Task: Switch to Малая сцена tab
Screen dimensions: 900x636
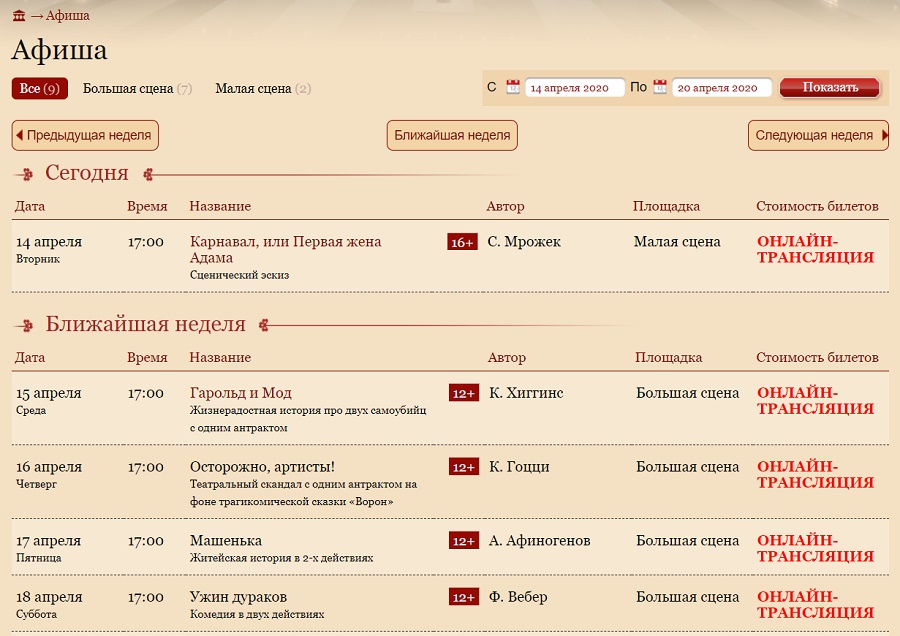Action: coord(263,88)
